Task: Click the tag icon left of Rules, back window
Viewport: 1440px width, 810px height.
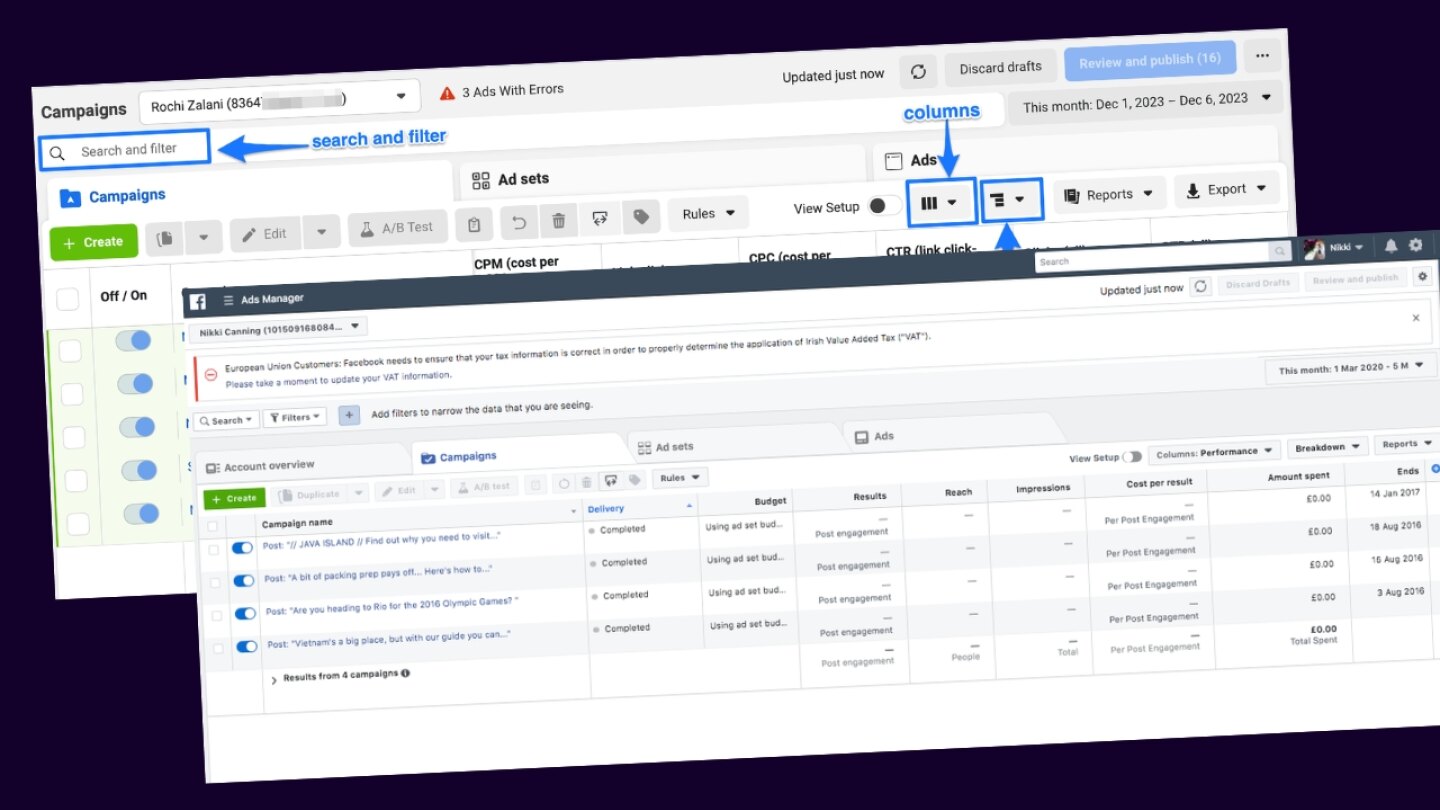Action: click(641, 216)
